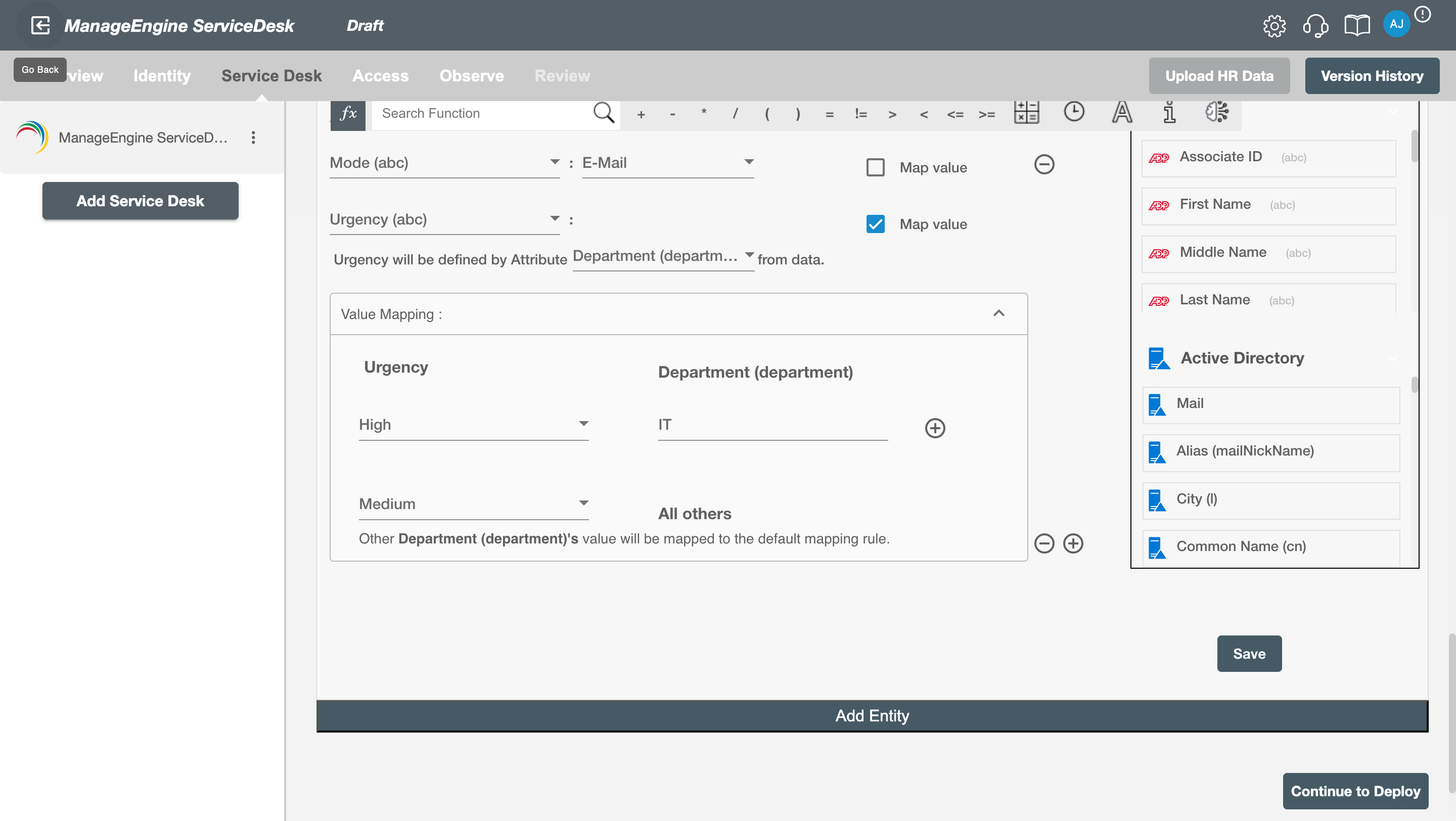The image size is (1456, 821).
Task: Click the Upload HR Data button
Action: click(1219, 75)
